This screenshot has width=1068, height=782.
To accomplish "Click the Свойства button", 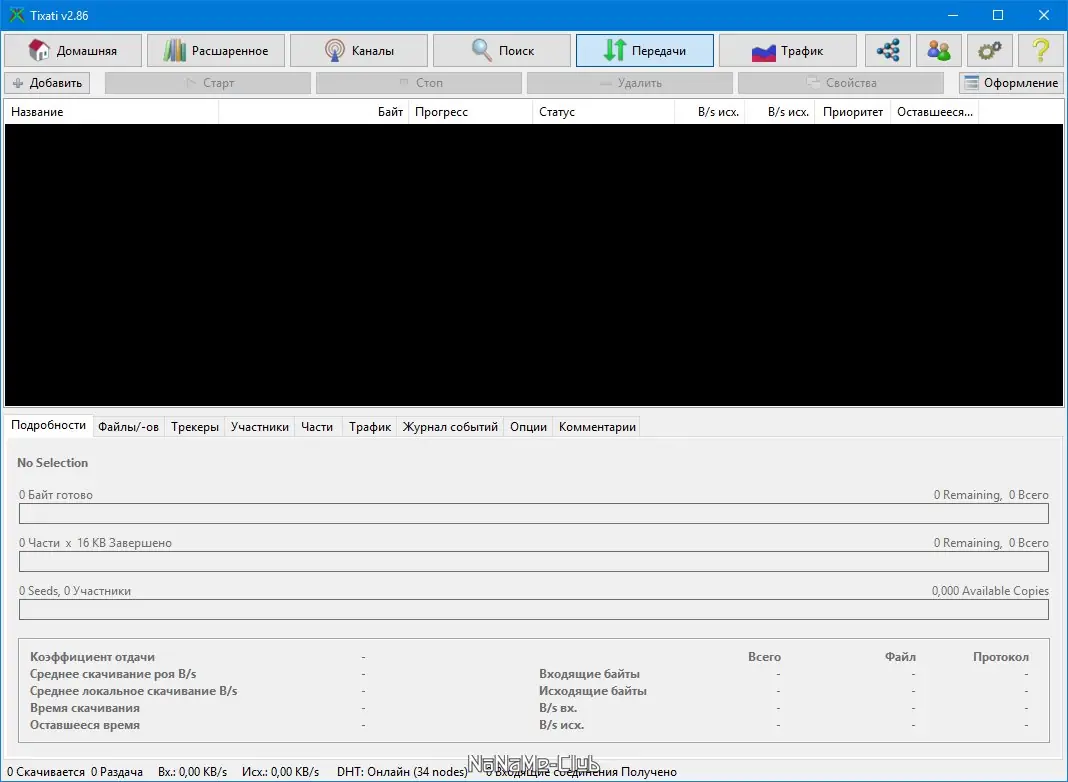I will (841, 83).
